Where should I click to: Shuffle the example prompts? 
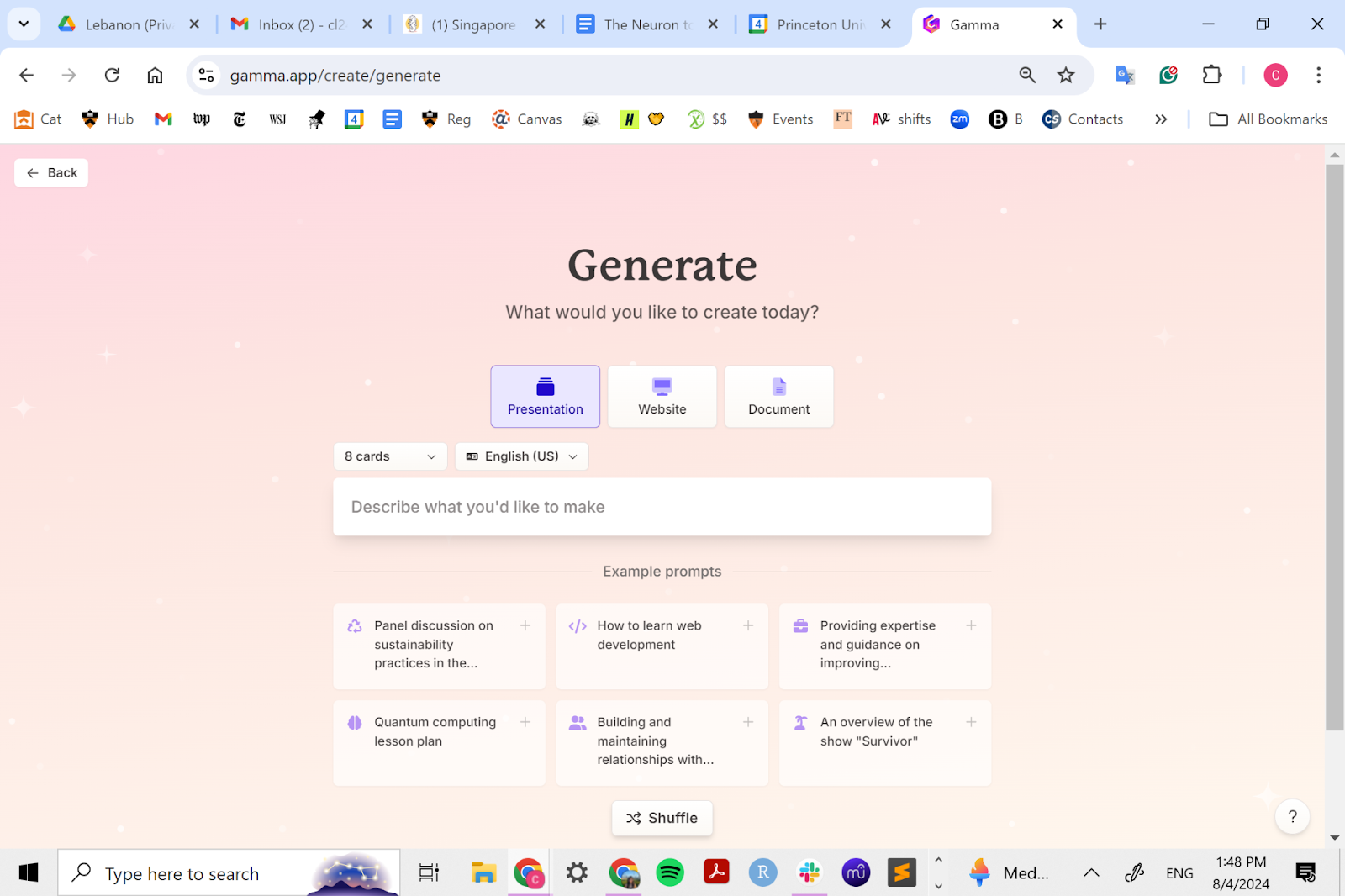coord(662,818)
